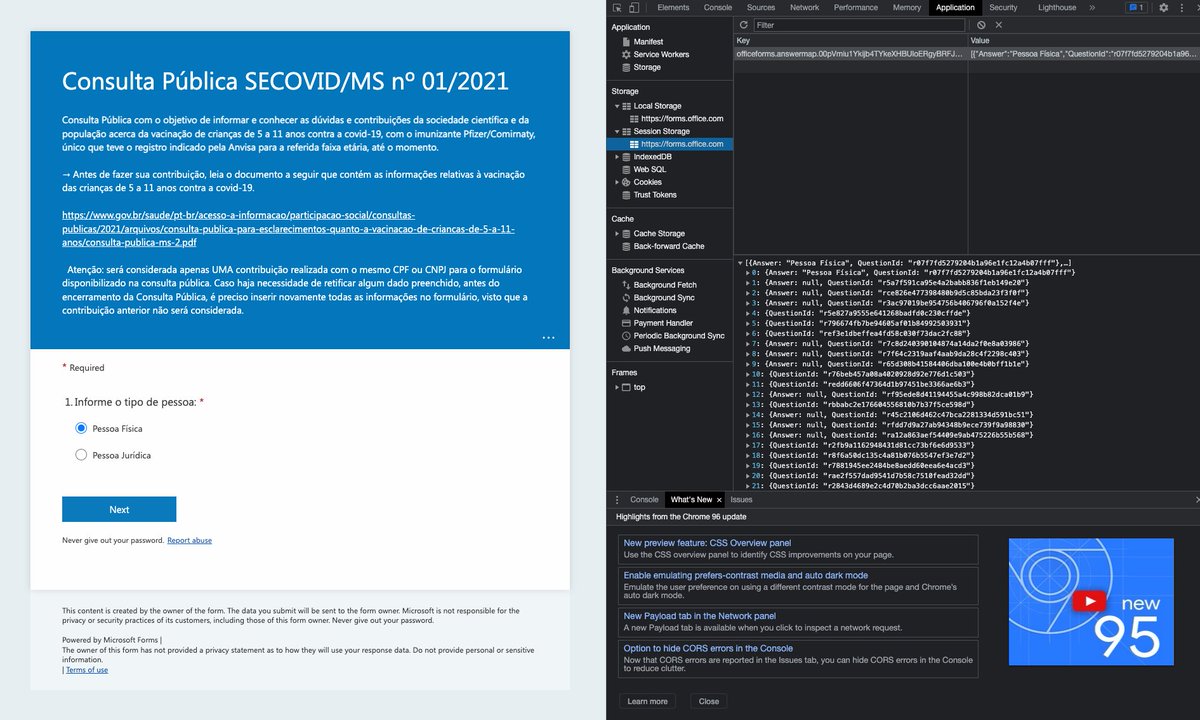Open the Manifest item in the Application sidebar
1200x720 pixels.
point(648,42)
